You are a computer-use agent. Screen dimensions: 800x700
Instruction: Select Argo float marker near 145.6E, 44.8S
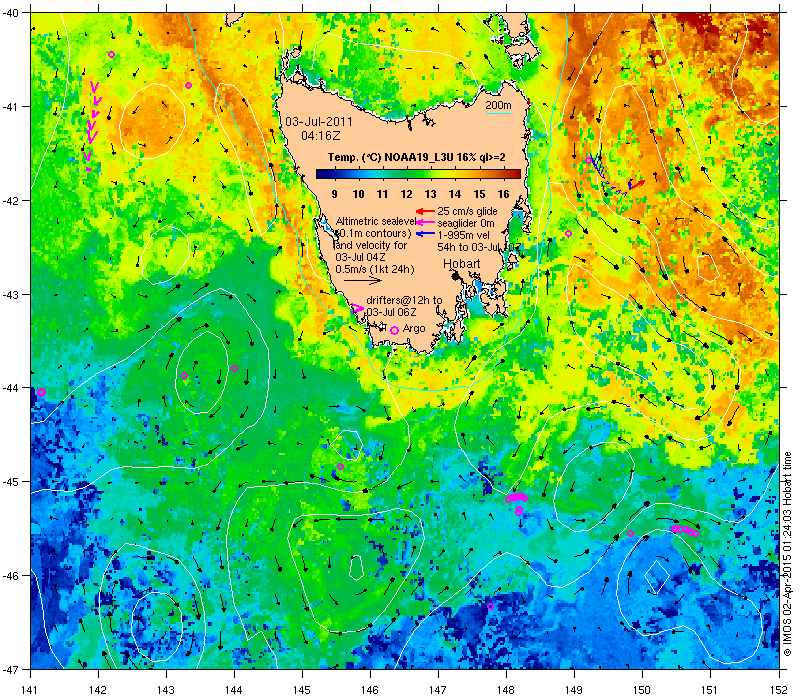[x=340, y=466]
